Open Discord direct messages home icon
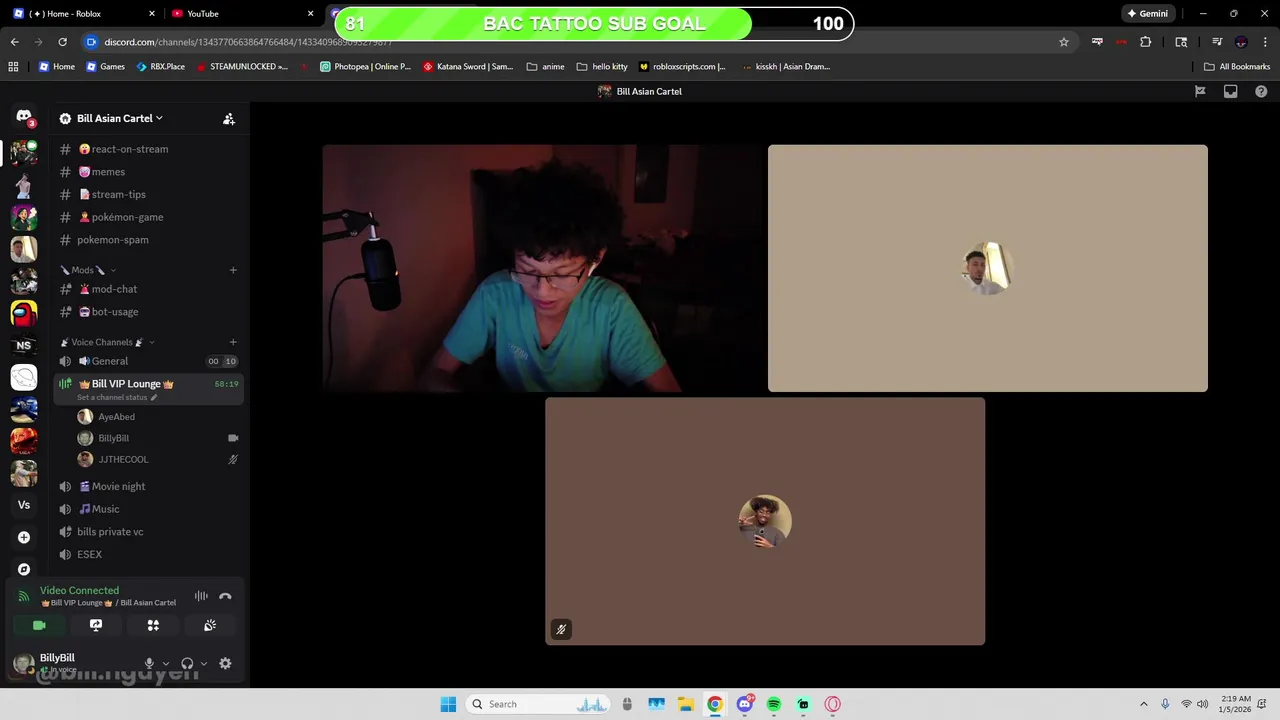Viewport: 1280px width, 720px height. click(24, 117)
